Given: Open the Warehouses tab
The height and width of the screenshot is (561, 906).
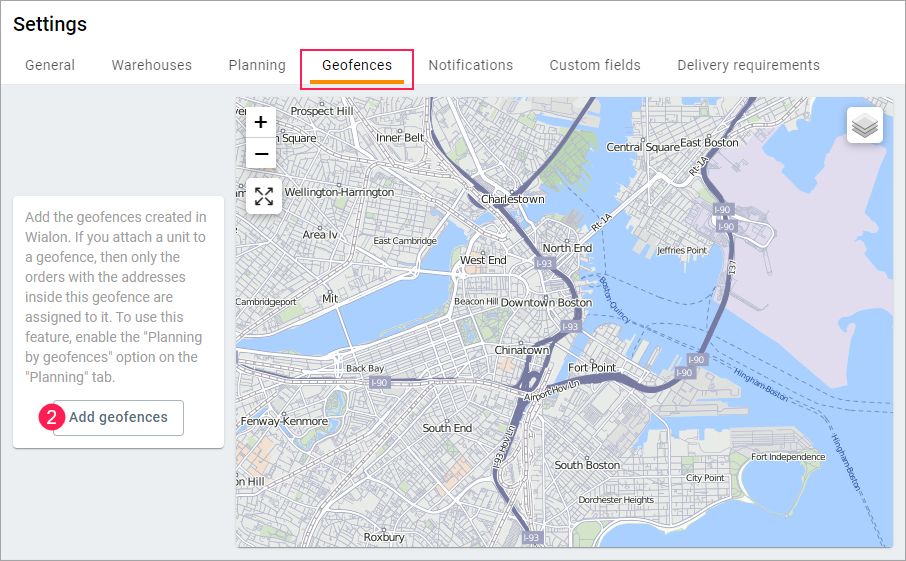Looking at the screenshot, I should pos(151,65).
